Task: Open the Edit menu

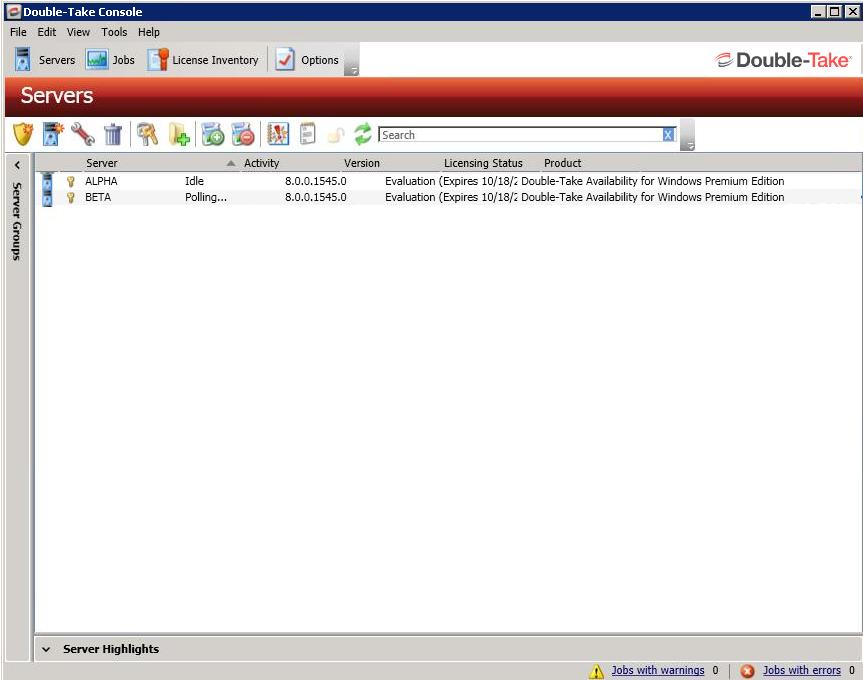Action: click(x=47, y=32)
